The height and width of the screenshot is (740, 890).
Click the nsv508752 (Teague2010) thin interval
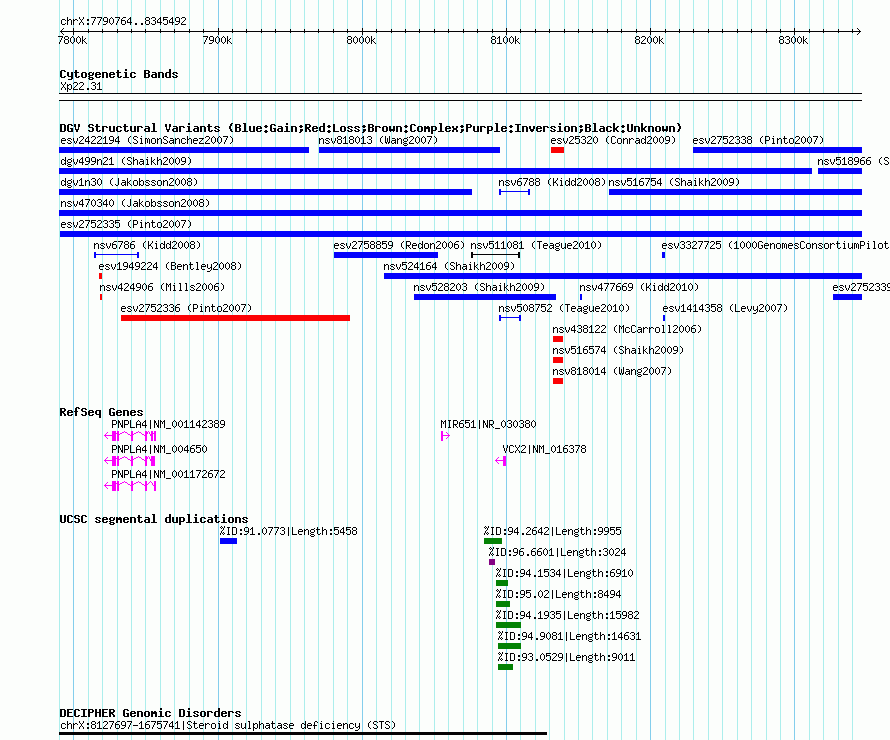pyautogui.click(x=510, y=318)
